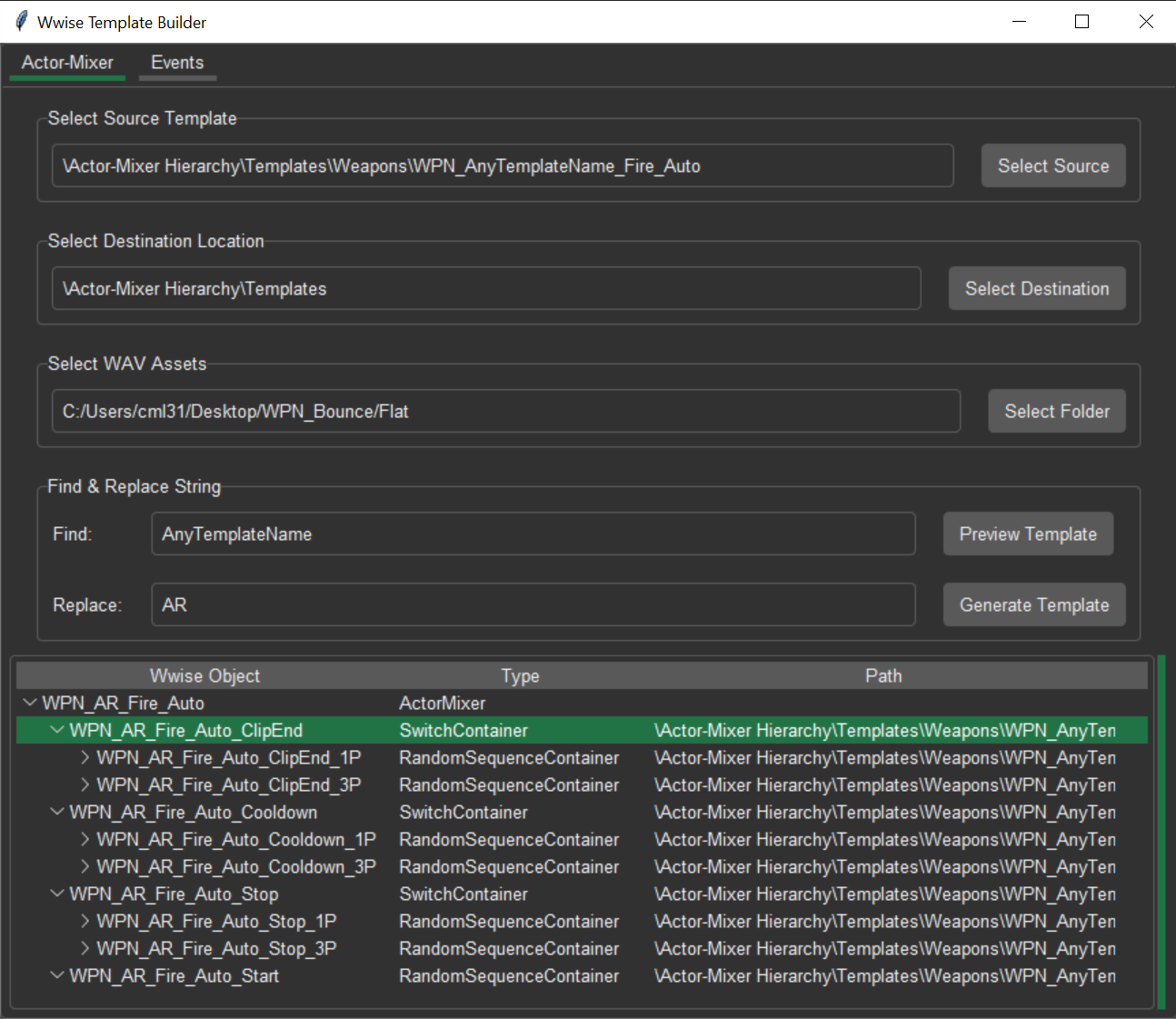This screenshot has height=1019, width=1176.
Task: Click the Preview Template button
Action: tap(1028, 534)
